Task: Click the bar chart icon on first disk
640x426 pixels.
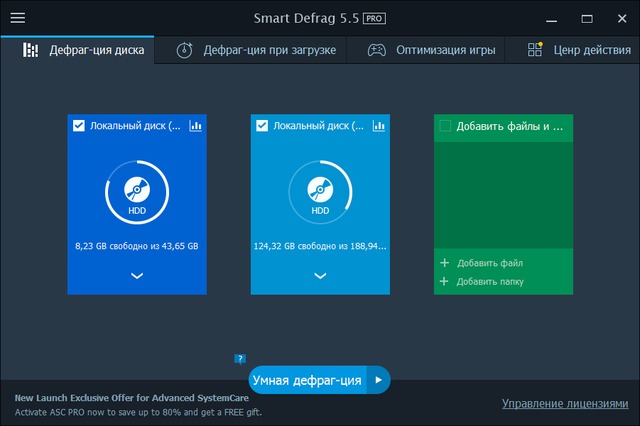Action: 195,126
